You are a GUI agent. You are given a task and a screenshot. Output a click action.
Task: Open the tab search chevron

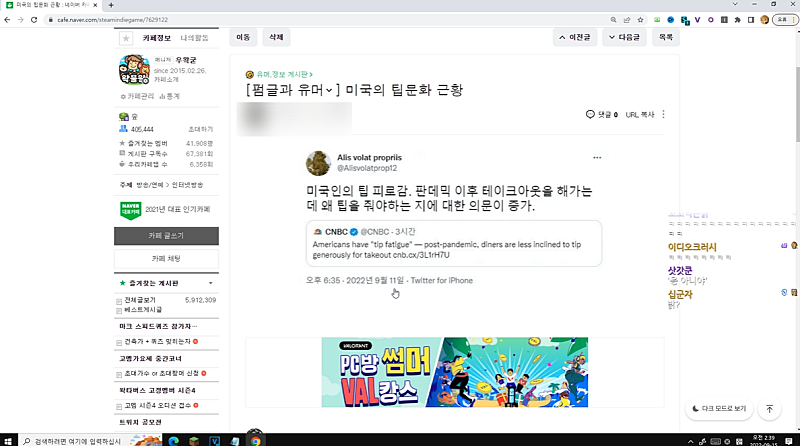735,4
